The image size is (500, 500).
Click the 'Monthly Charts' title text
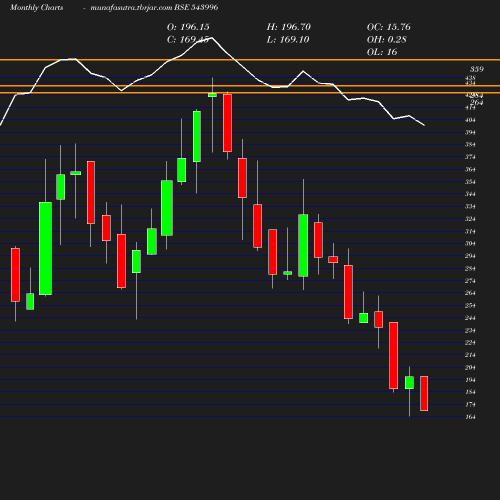37,7
